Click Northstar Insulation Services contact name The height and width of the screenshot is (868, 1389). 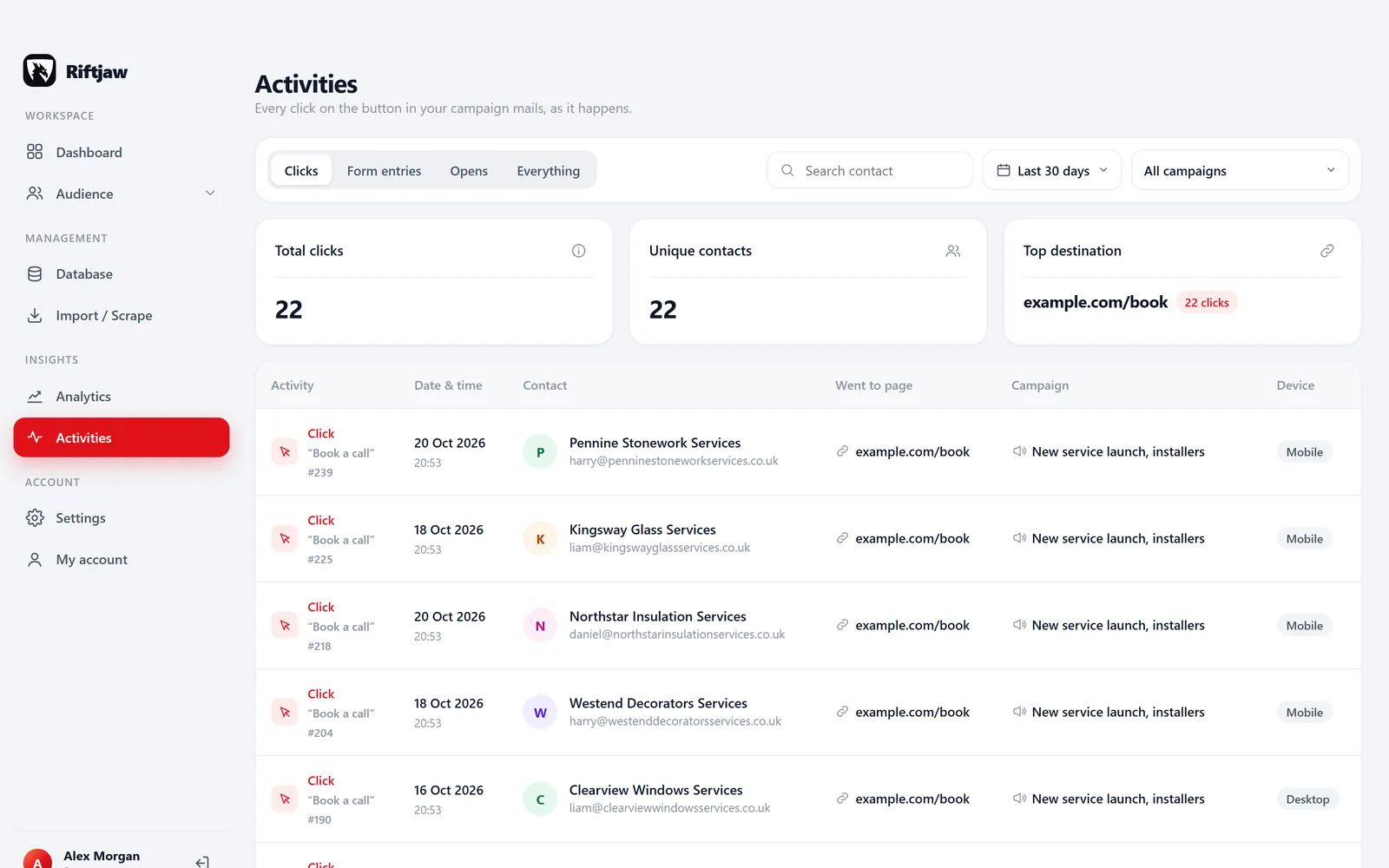(657, 616)
